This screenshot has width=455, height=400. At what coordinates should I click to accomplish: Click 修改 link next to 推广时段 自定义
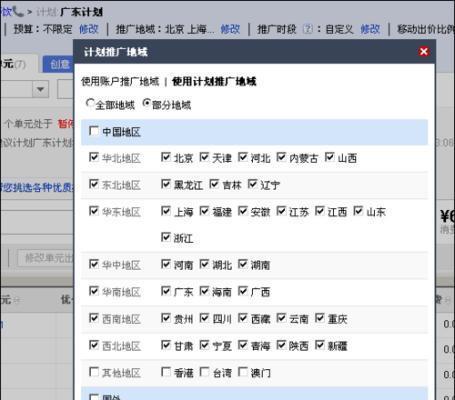[x=370, y=29]
